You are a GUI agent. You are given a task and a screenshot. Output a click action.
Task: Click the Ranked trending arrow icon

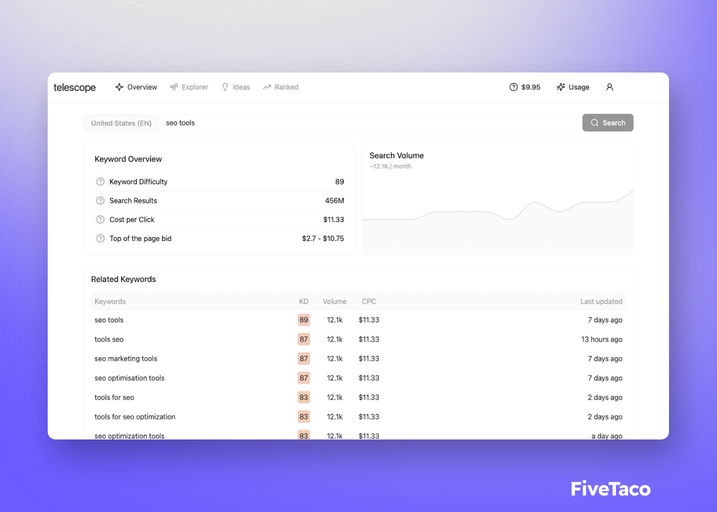[x=267, y=87]
